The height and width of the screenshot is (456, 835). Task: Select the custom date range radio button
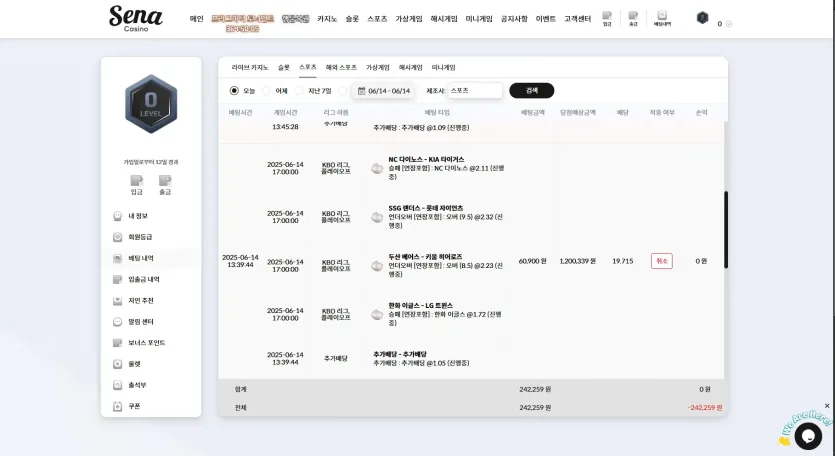point(343,91)
